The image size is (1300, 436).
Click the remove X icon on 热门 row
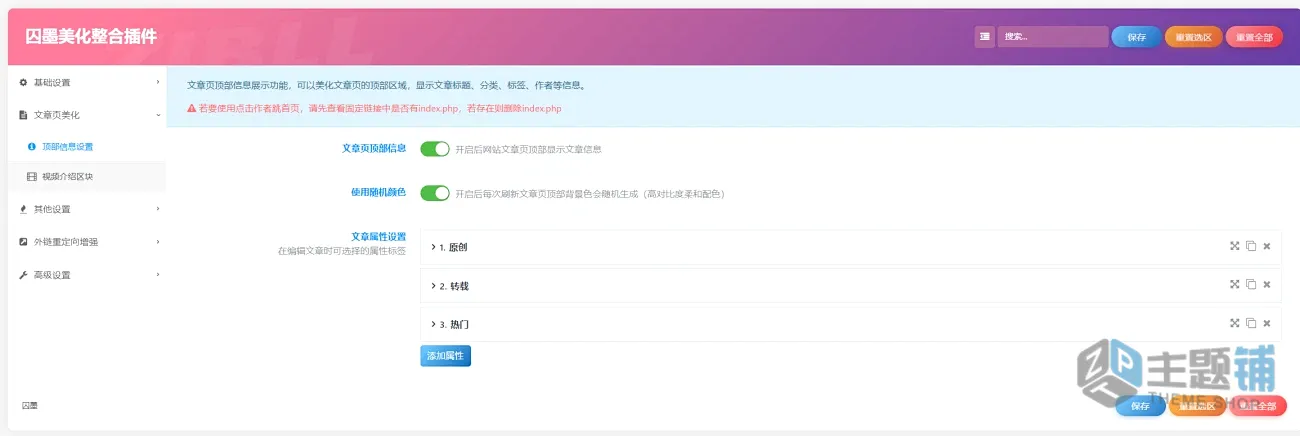click(1266, 323)
